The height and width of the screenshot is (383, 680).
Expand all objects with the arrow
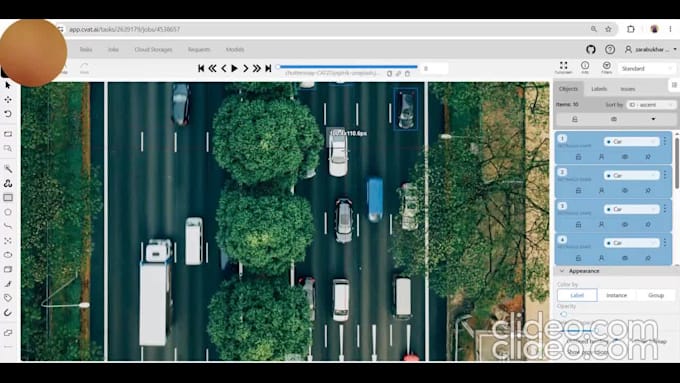[653, 119]
